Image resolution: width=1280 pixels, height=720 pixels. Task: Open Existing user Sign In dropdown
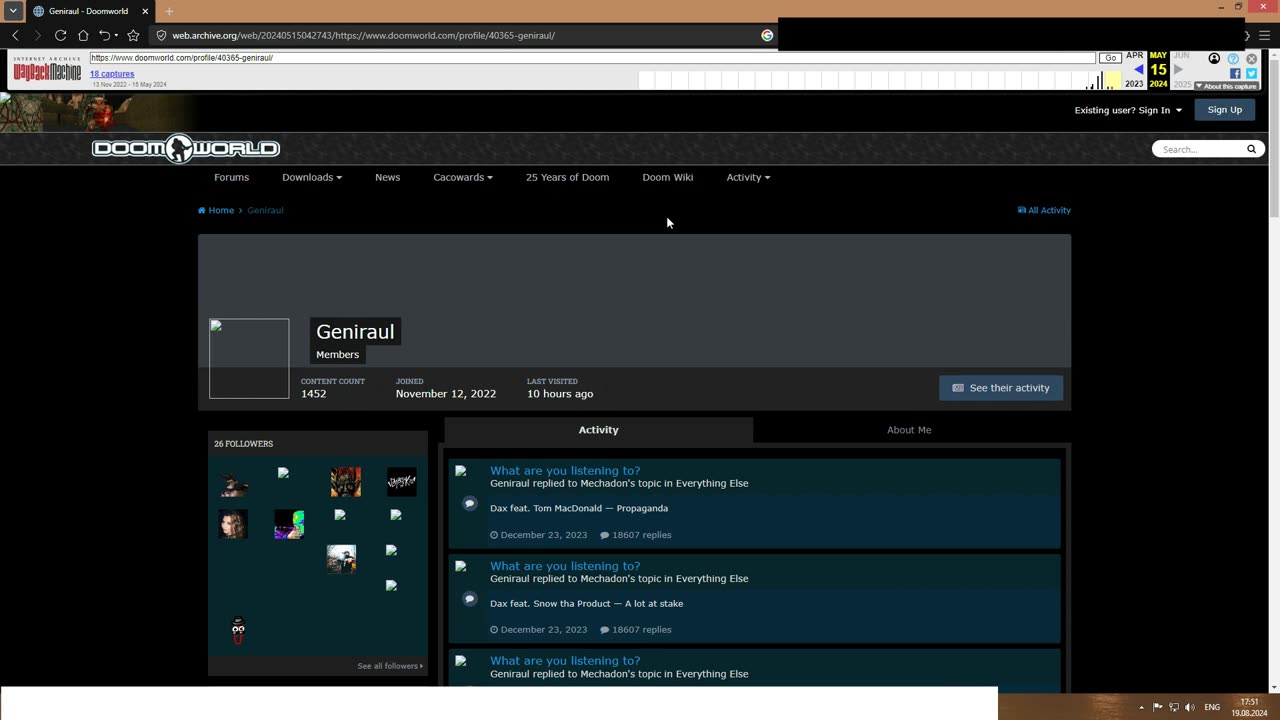coord(1128,110)
